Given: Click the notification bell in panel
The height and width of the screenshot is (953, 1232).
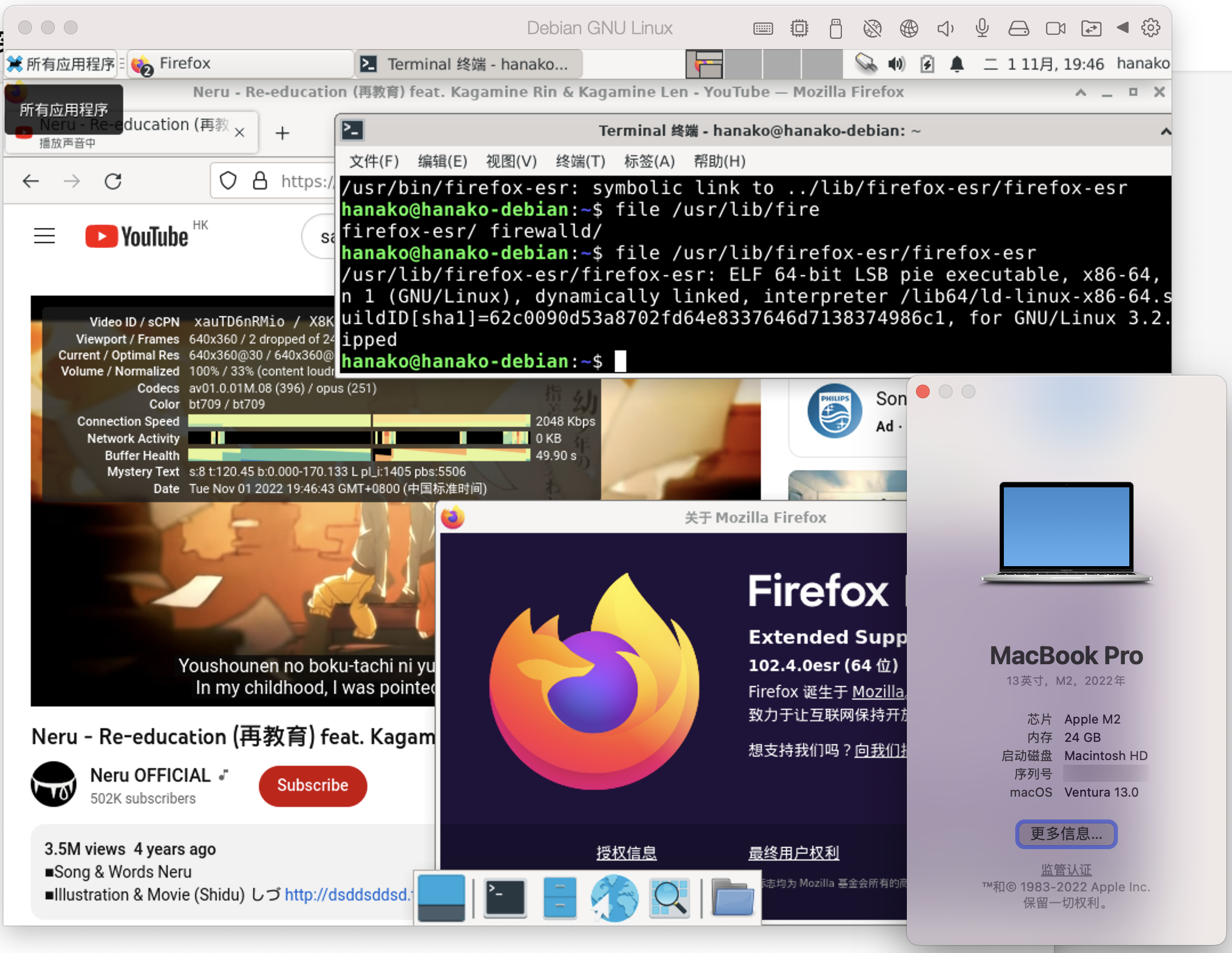Looking at the screenshot, I should click(x=957, y=64).
